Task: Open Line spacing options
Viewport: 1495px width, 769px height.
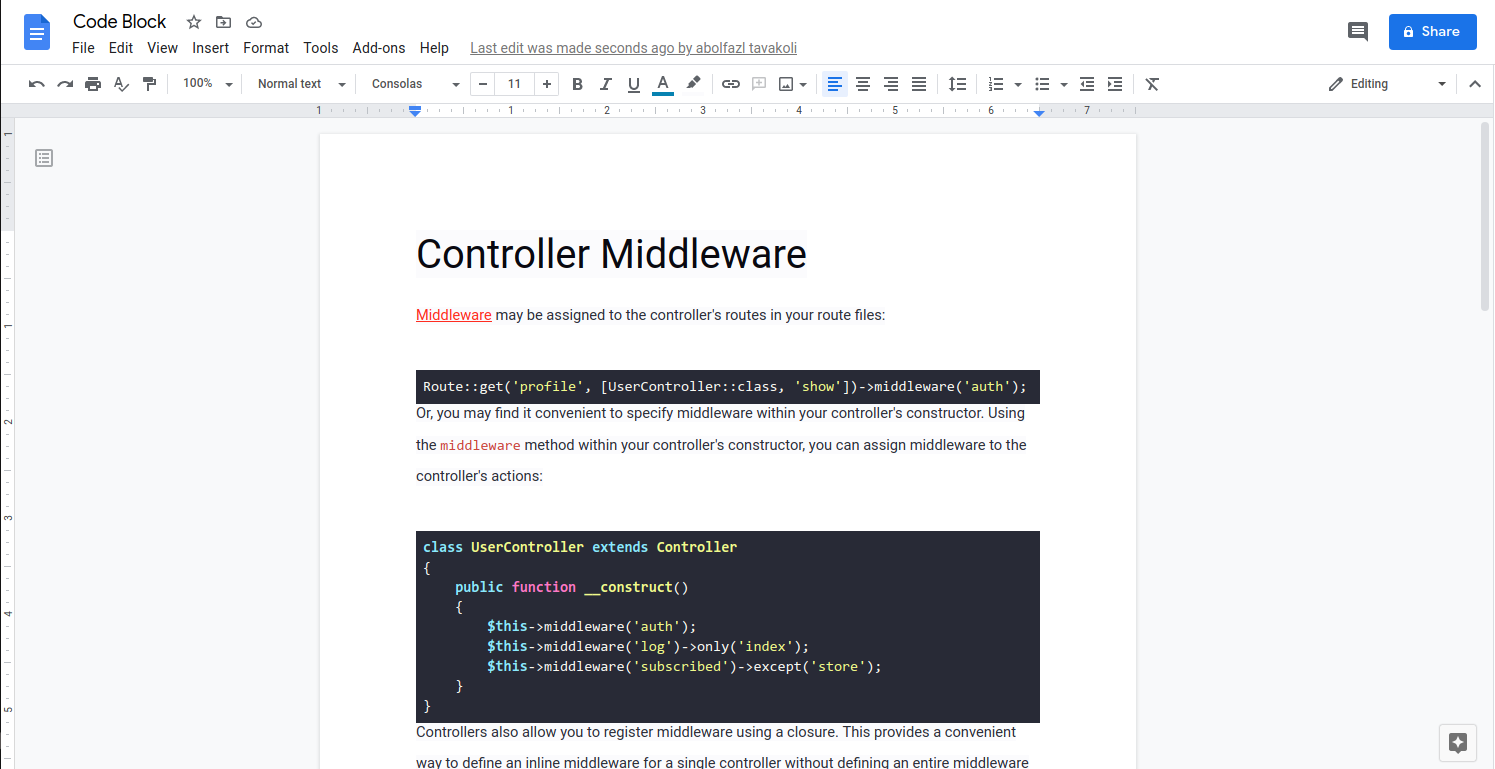Action: coord(957,84)
